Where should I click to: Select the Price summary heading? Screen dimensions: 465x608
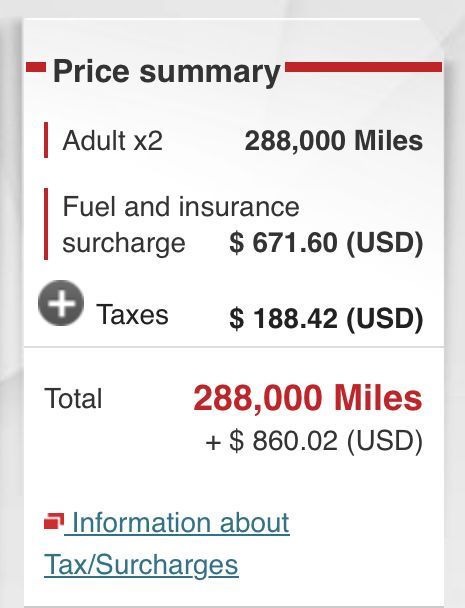[x=166, y=71]
